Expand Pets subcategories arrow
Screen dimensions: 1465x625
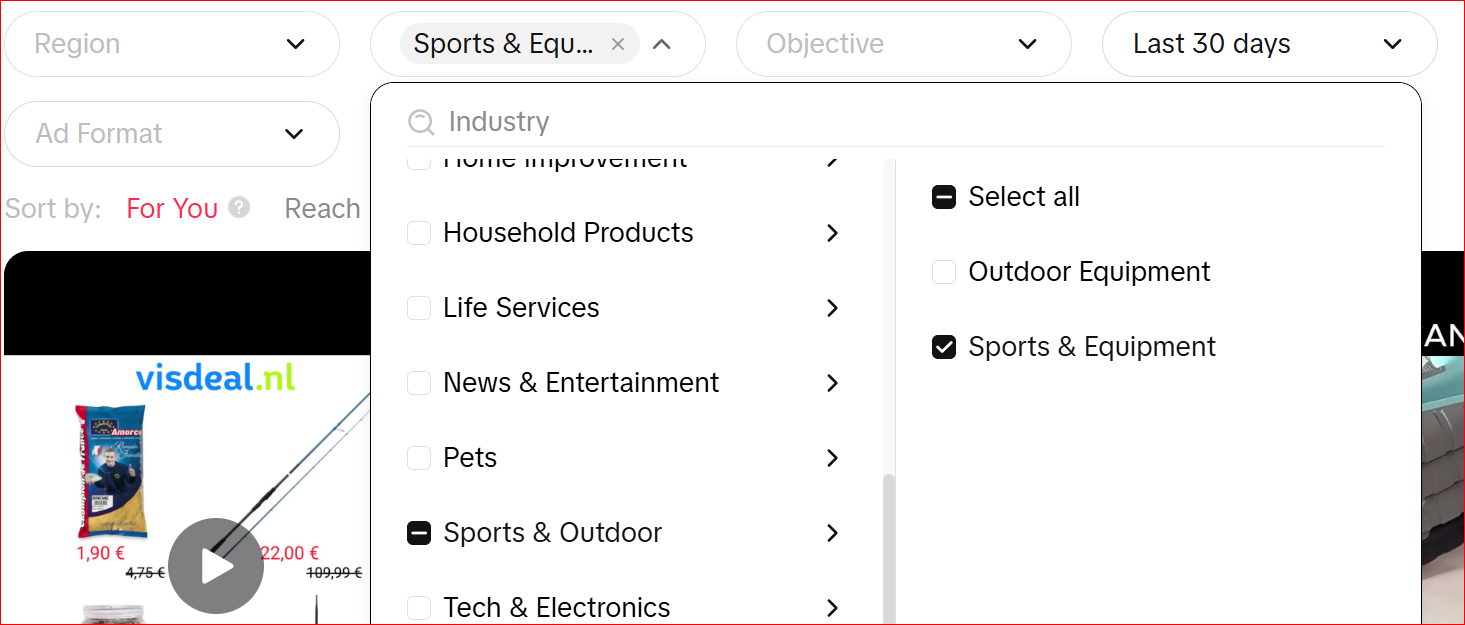click(x=832, y=458)
